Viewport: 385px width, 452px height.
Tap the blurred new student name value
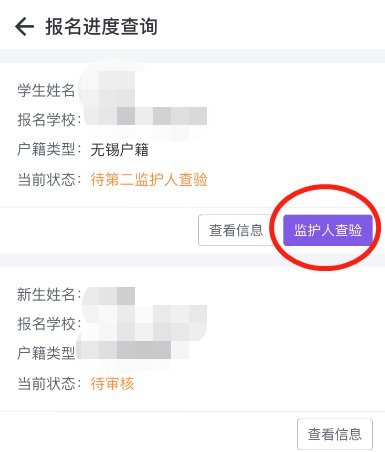pos(109,296)
